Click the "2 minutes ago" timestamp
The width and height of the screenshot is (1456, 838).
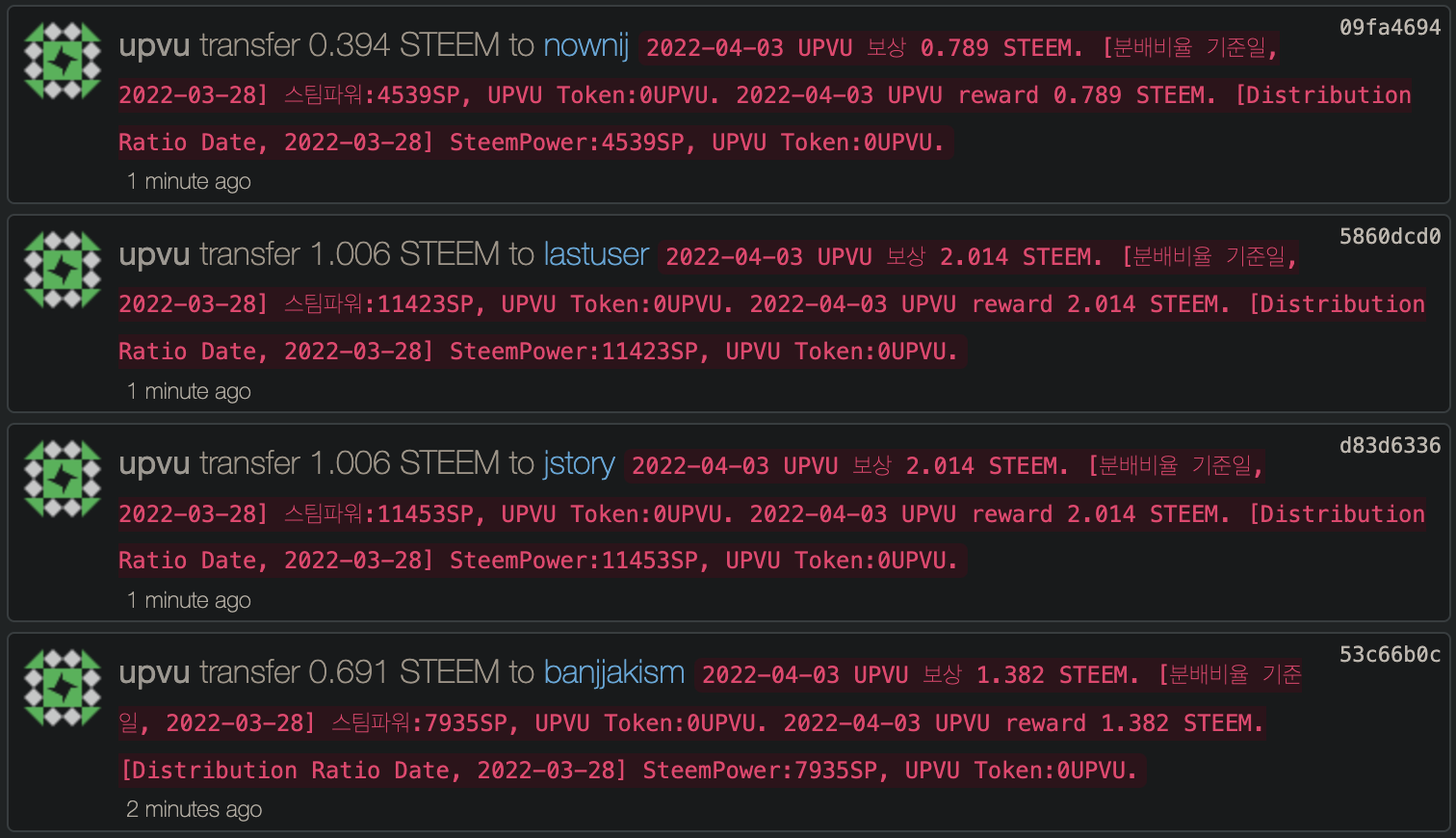pos(194,809)
